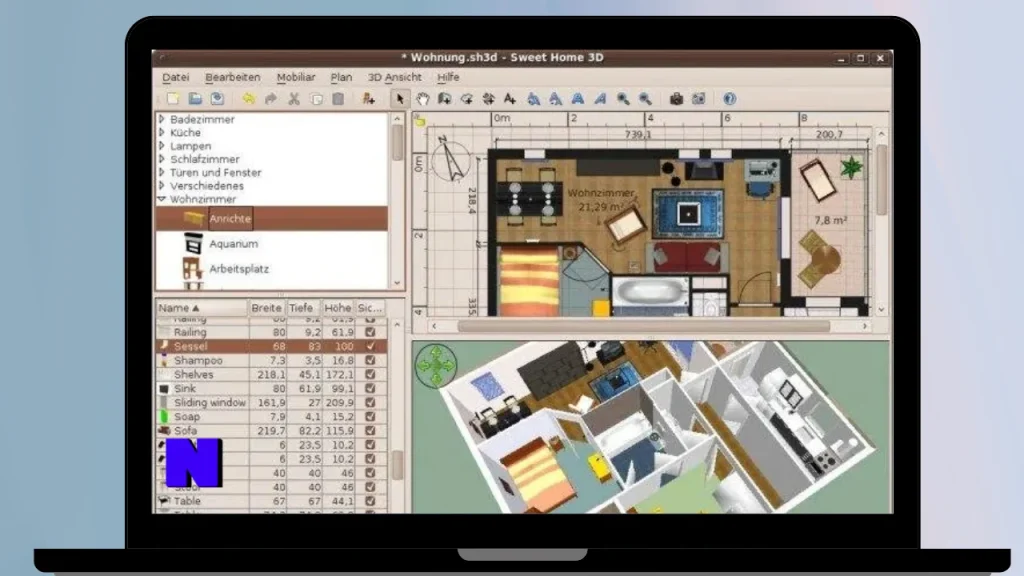Choose the Create walls tool
This screenshot has width=1024, height=576.
(445, 99)
